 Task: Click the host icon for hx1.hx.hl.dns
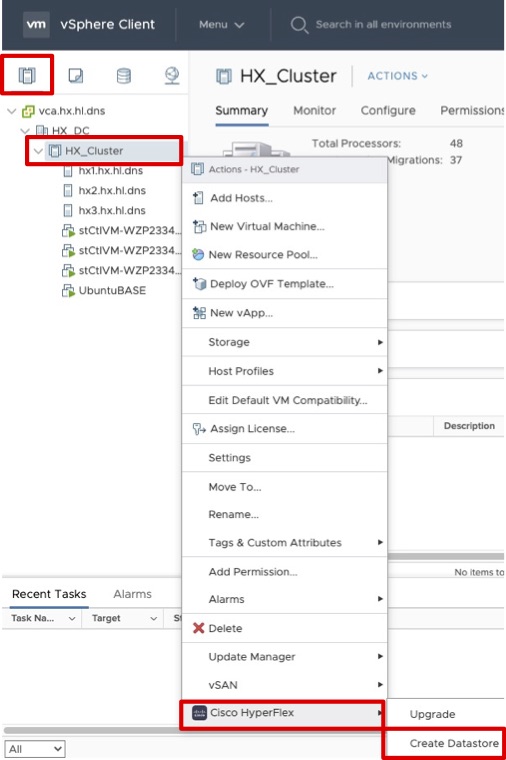[x=68, y=171]
